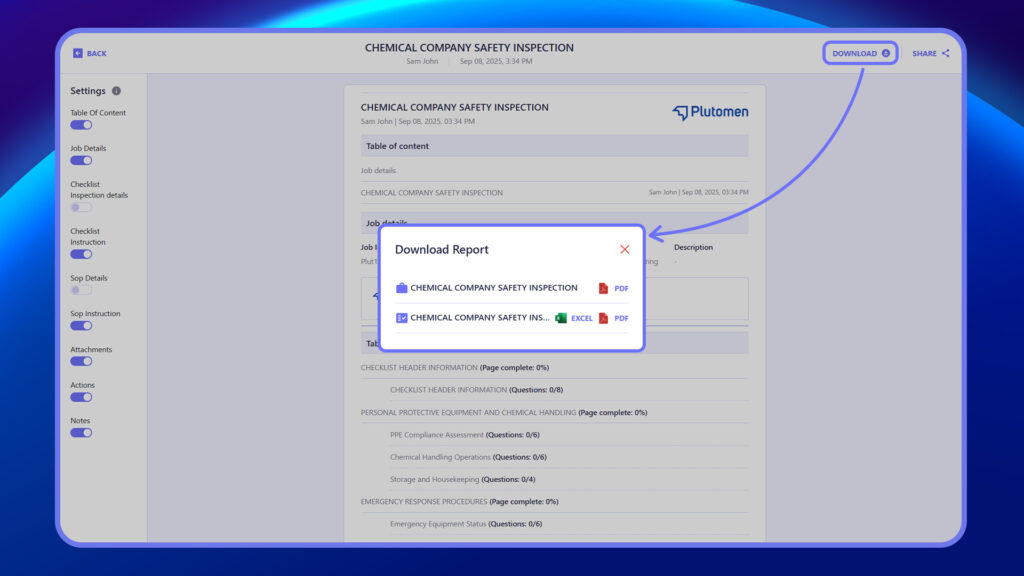Click the Back arrow icon
The width and height of the screenshot is (1024, 576).
(x=78, y=53)
